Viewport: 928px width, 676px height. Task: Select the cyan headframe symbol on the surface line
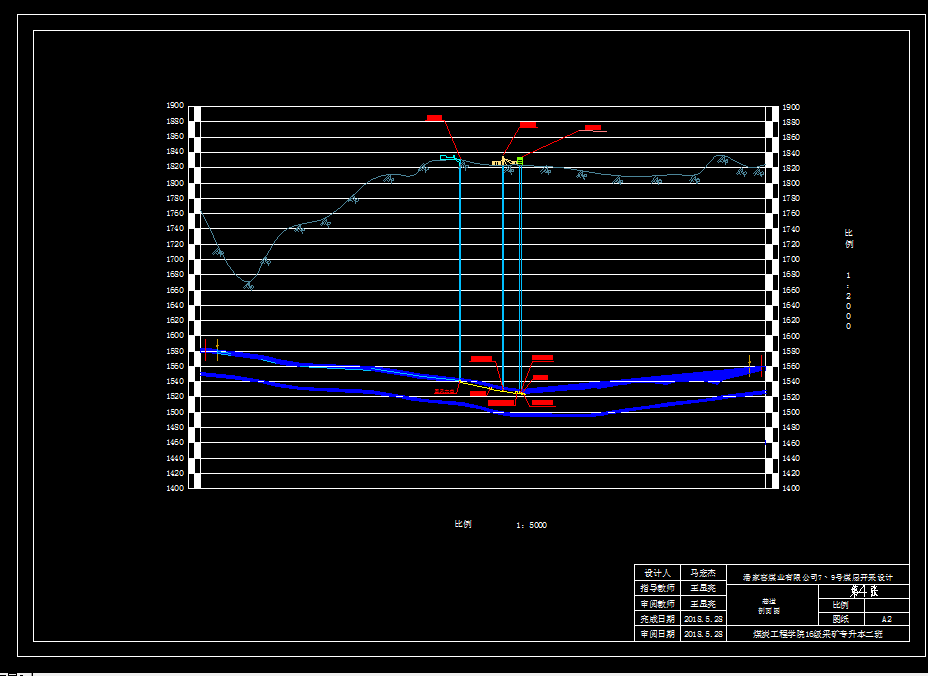(448, 157)
